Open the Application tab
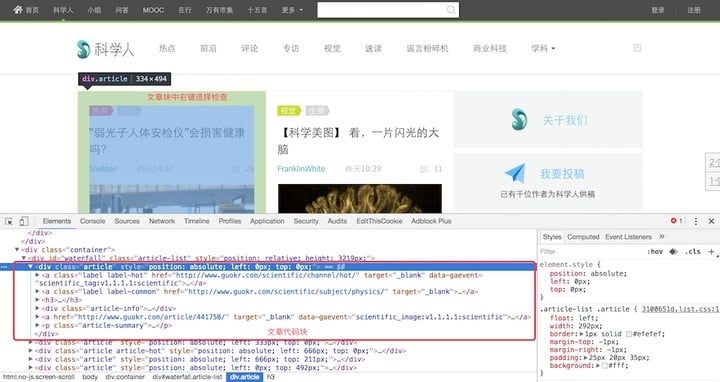720x382 pixels. 267,221
